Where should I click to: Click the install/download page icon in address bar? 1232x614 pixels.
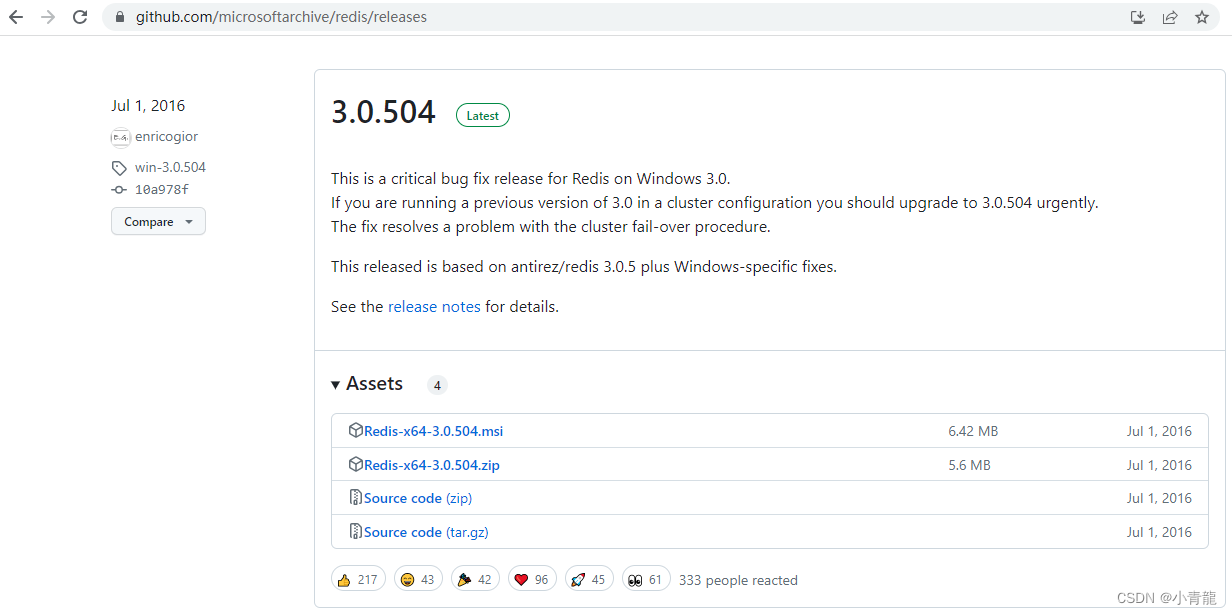(1137, 17)
